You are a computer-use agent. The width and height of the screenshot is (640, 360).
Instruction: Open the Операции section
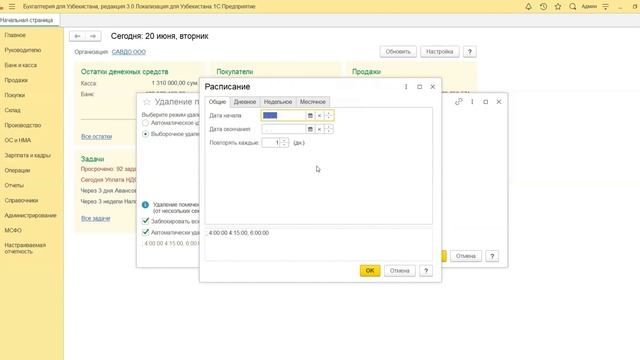pyautogui.click(x=17, y=171)
